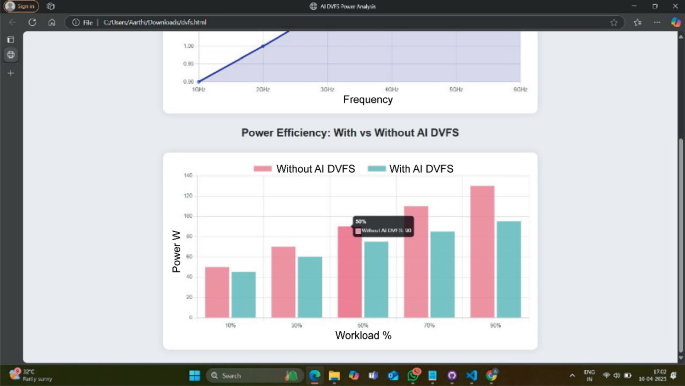This screenshot has height=386, width=685.
Task: Open the weather widget showing 32°C
Action: [31, 375]
